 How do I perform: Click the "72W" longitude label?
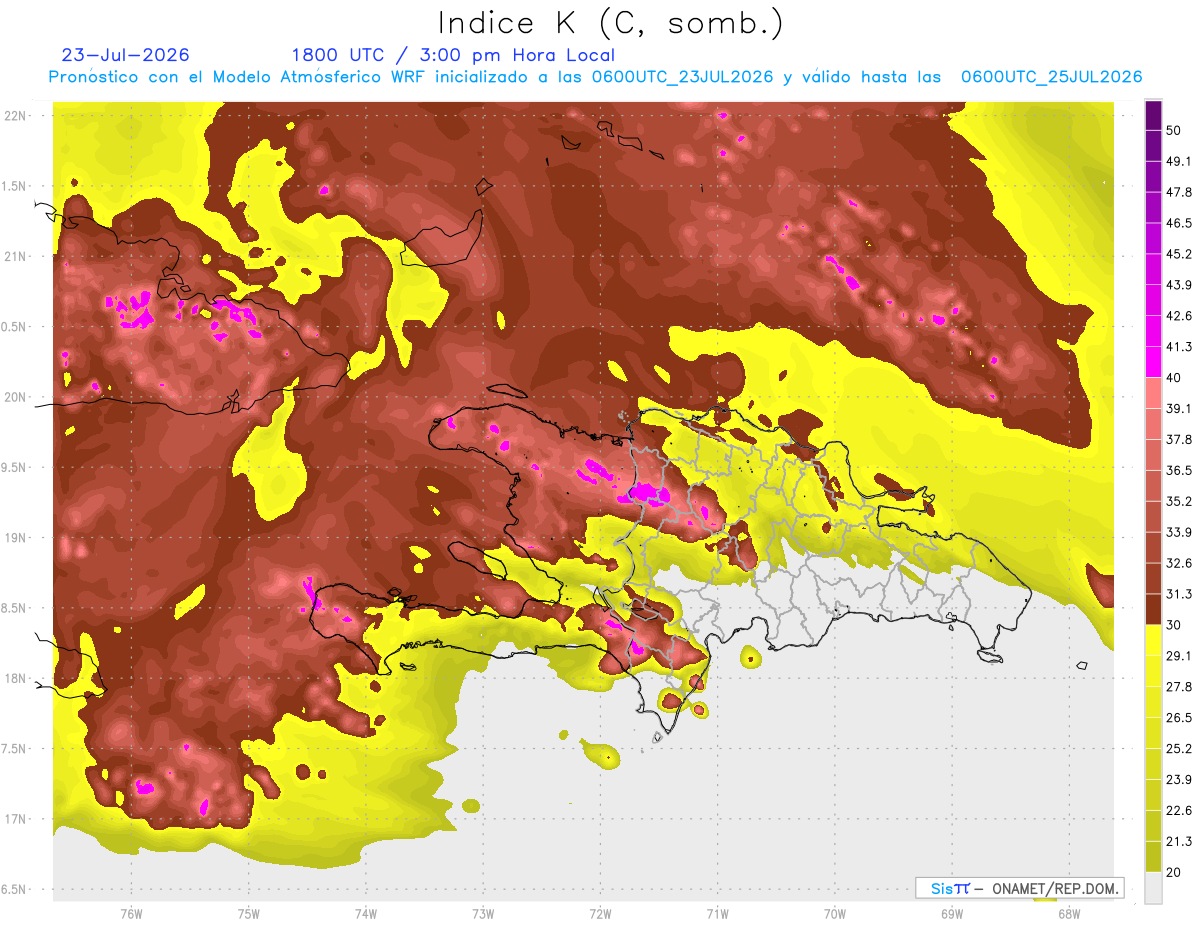click(x=600, y=914)
